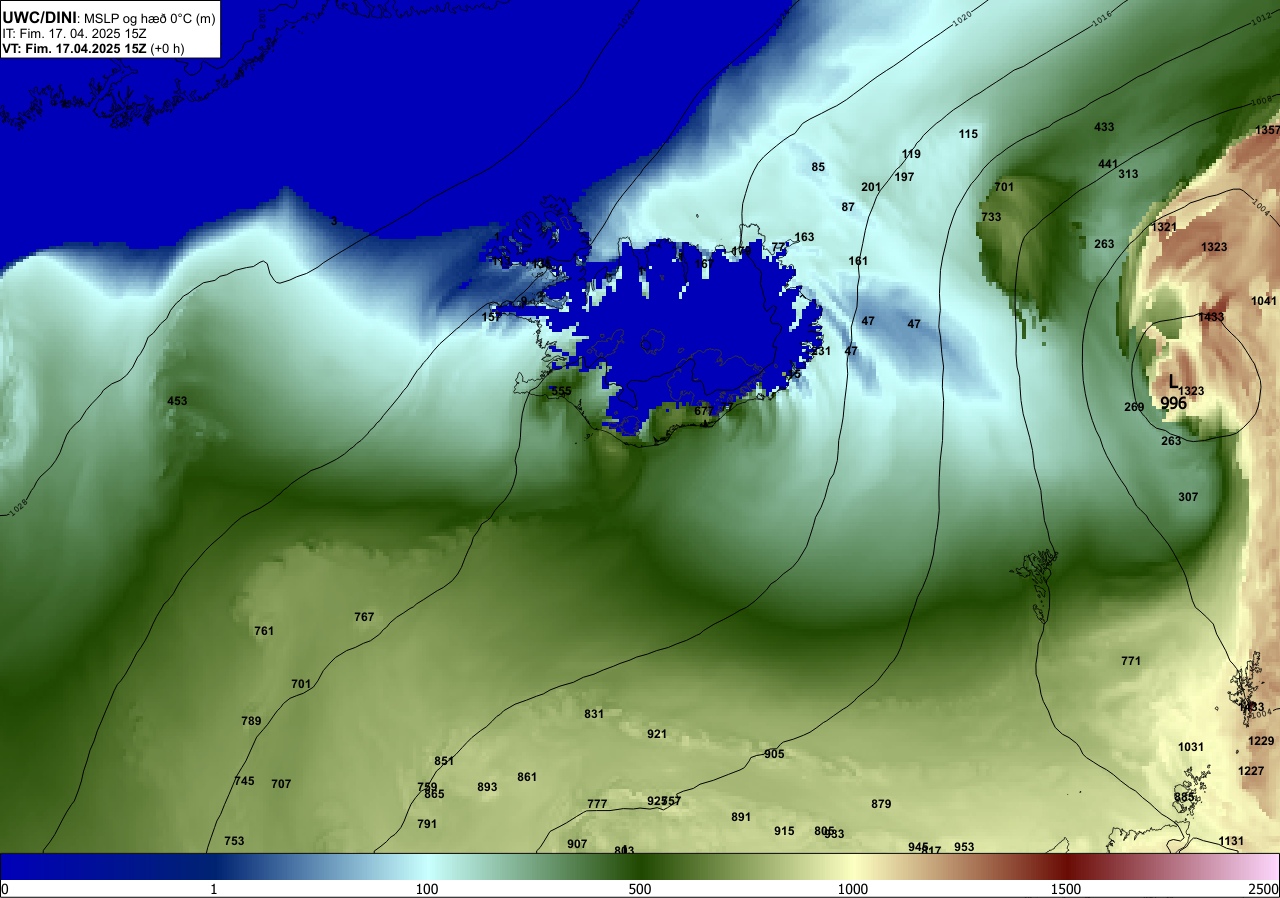Image resolution: width=1280 pixels, height=898 pixels.
Task: Click the 1028 isobar label
Action: tap(17, 509)
